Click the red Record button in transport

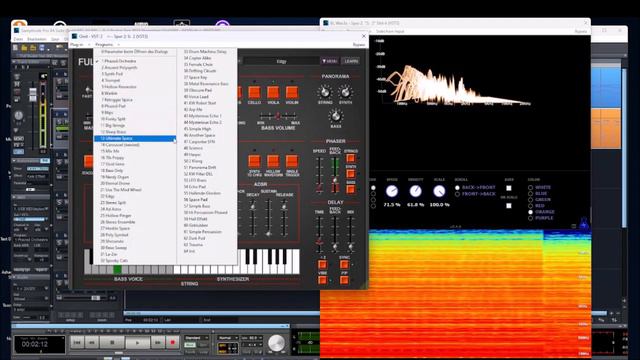click(x=172, y=342)
